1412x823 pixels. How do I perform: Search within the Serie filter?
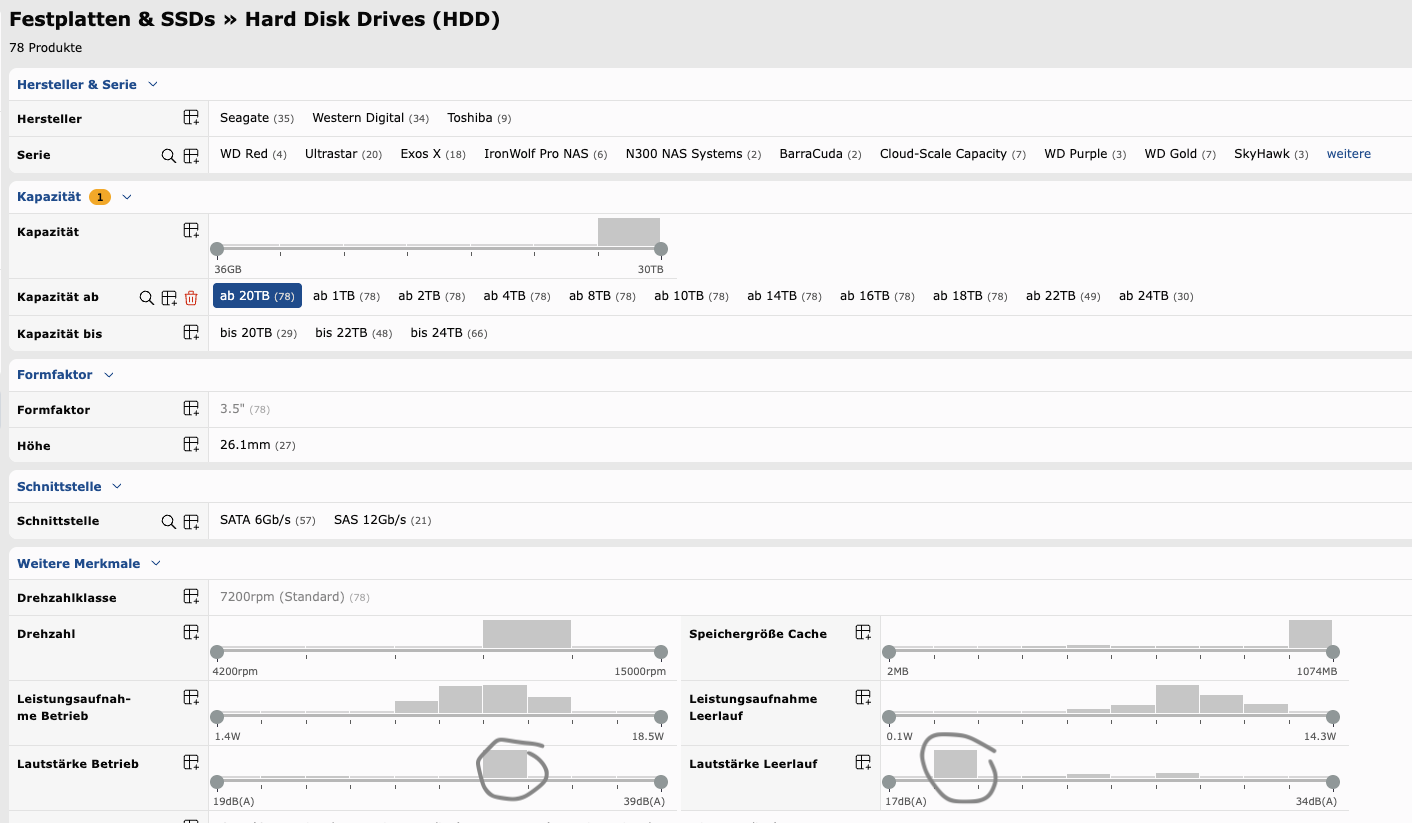click(x=169, y=156)
